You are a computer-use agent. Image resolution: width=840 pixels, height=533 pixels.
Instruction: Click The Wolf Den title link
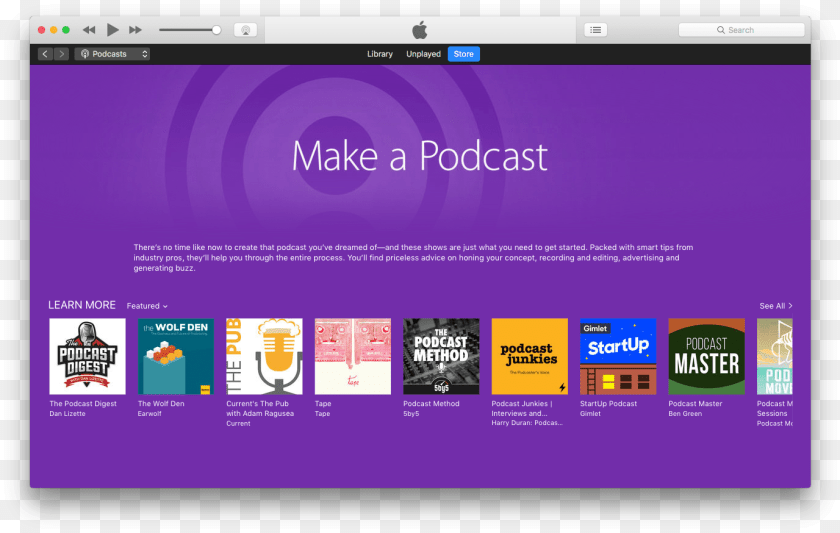point(161,403)
